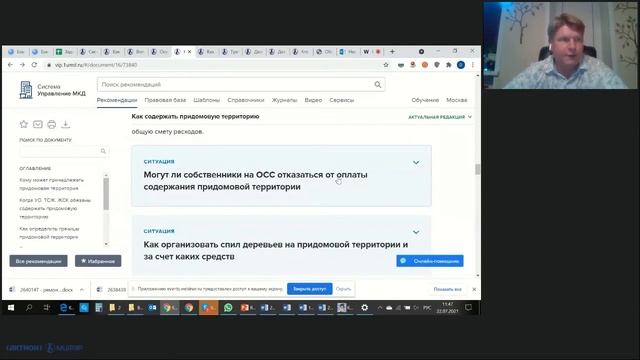
Task: Open a new browser tab with the plus
Action: click(x=392, y=51)
